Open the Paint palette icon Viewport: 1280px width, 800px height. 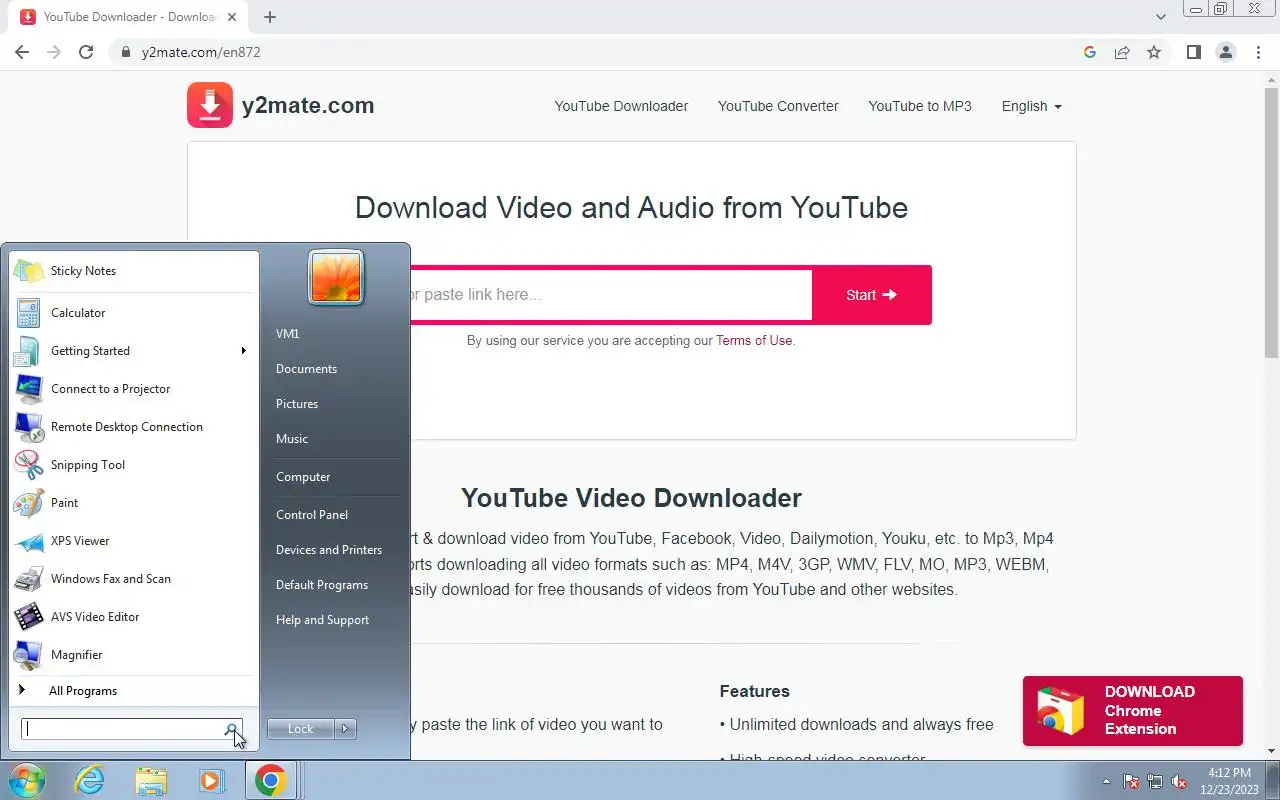click(x=29, y=503)
